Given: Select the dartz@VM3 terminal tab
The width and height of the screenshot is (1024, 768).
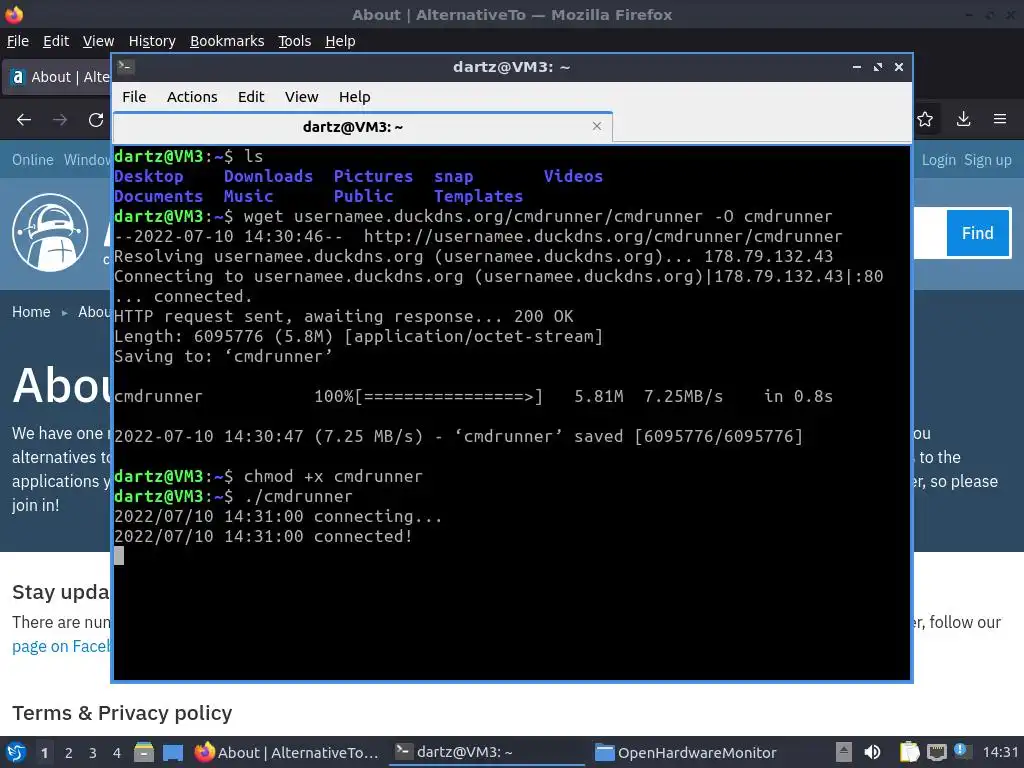Looking at the screenshot, I should 353,127.
